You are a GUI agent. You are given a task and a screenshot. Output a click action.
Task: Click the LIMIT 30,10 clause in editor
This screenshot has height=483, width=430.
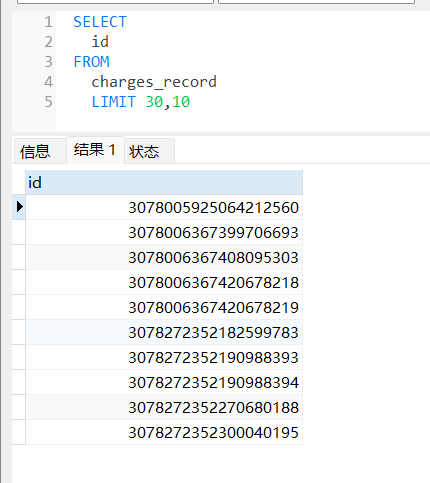141,102
